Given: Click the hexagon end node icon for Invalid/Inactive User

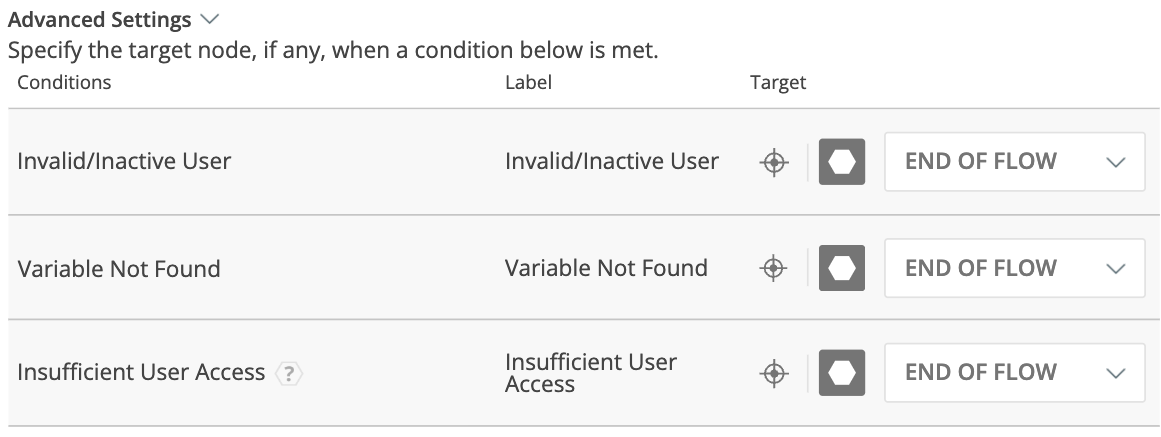Looking at the screenshot, I should pyautogui.click(x=842, y=162).
